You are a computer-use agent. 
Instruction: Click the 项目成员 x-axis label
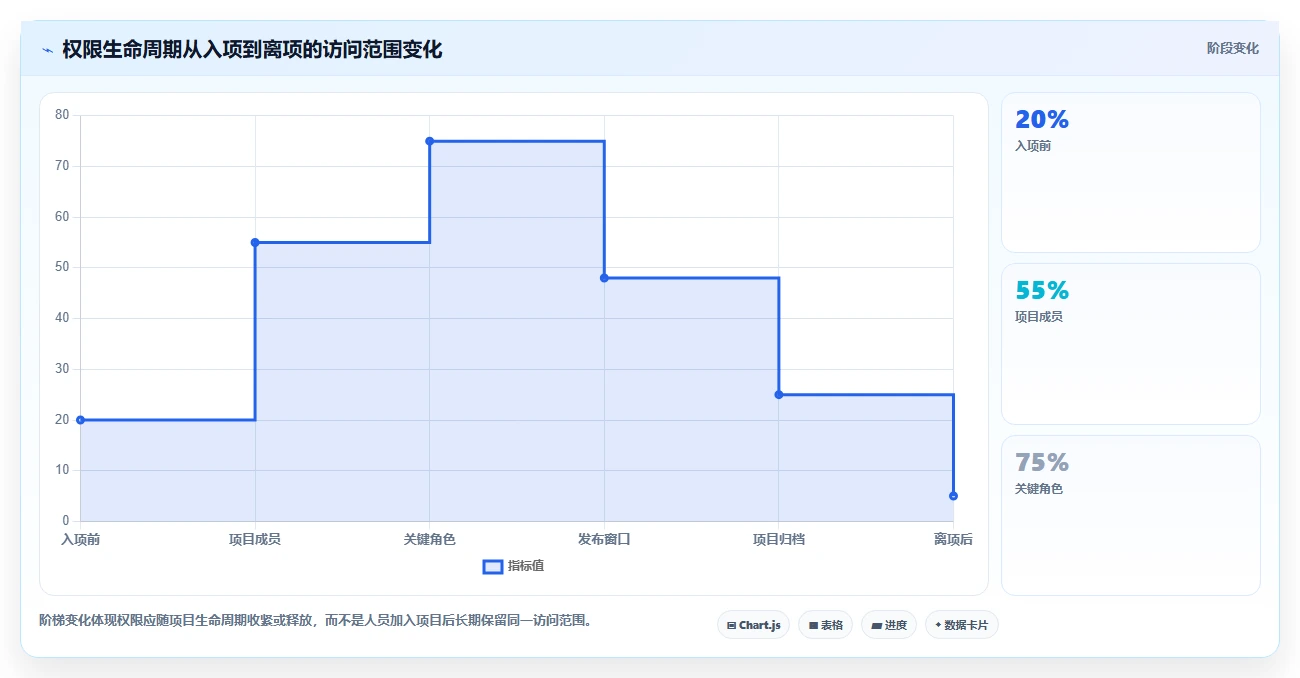[x=255, y=539]
